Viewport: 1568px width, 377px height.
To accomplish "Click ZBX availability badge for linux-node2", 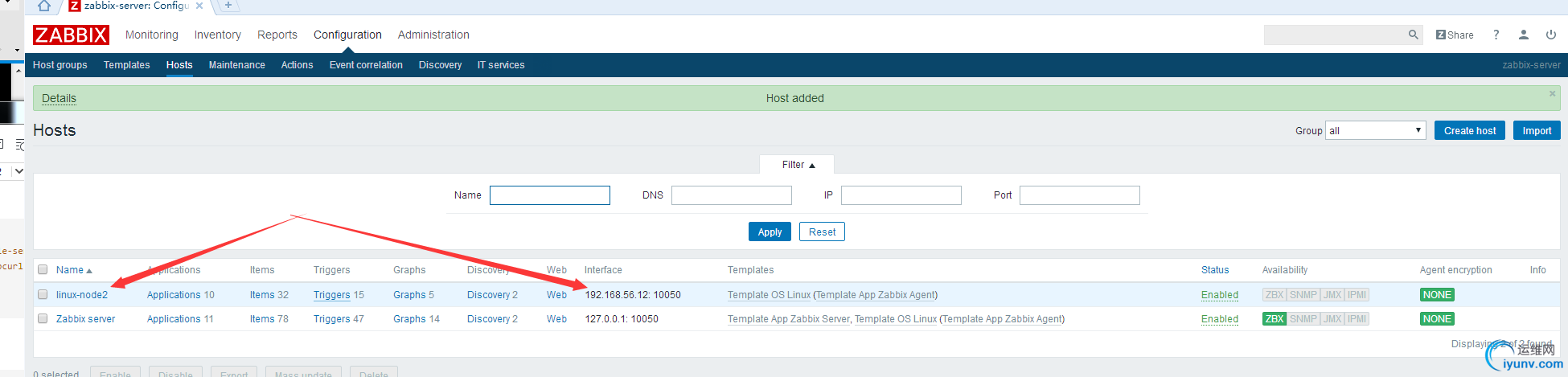I will tap(1275, 295).
